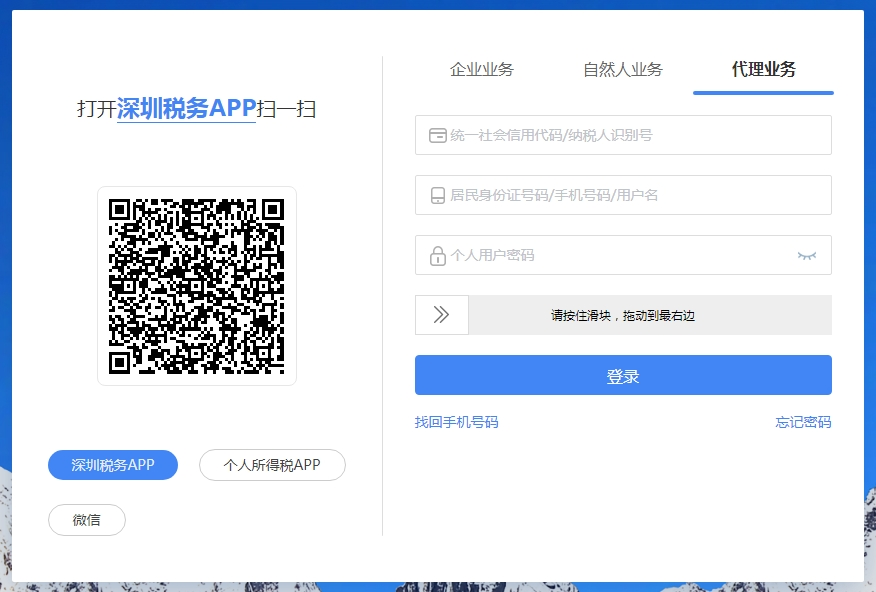
Task: Focus the 个人用户密码 password field
Action: pyautogui.click(x=623, y=255)
